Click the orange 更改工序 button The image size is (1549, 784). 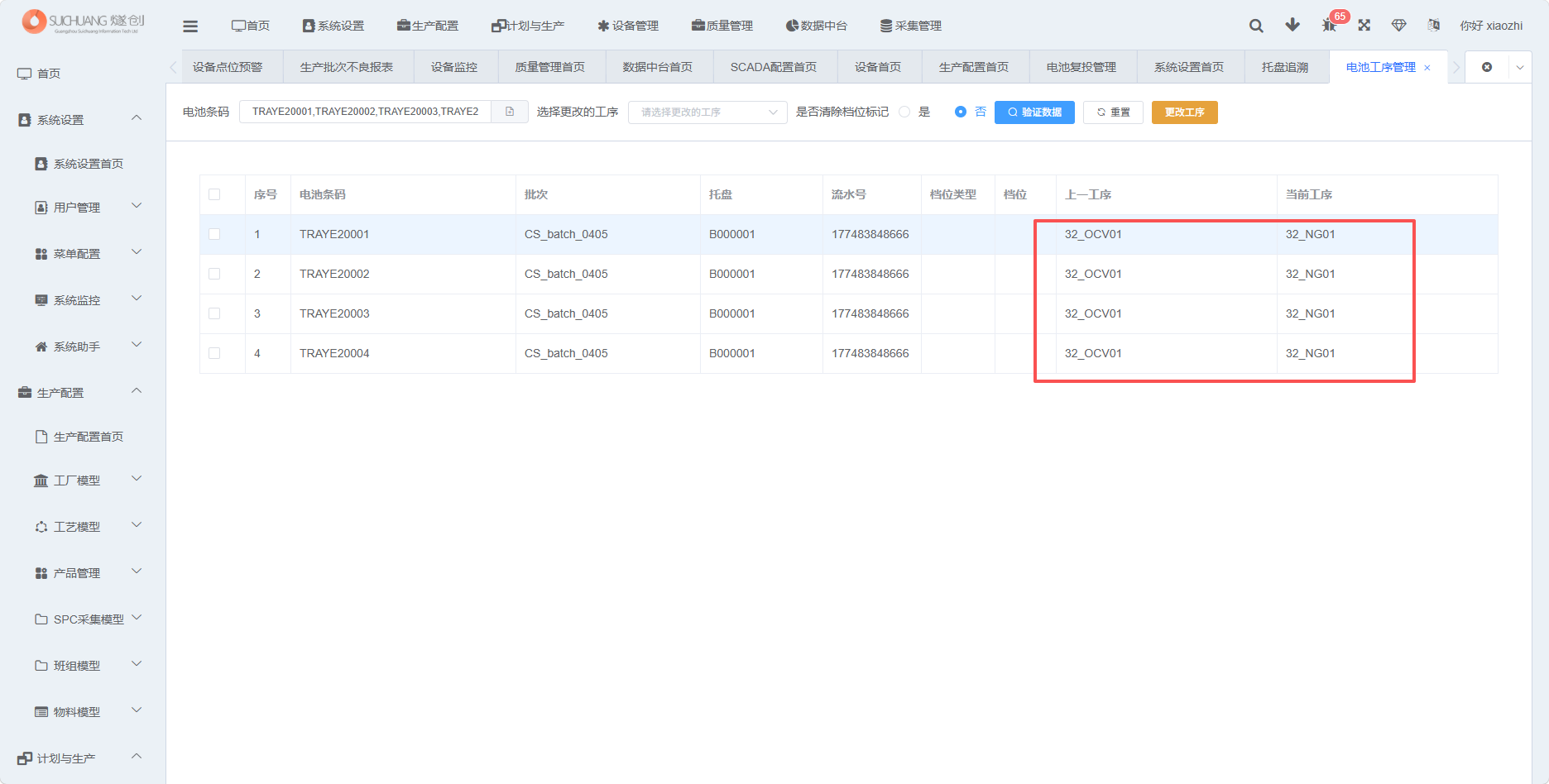[1184, 112]
